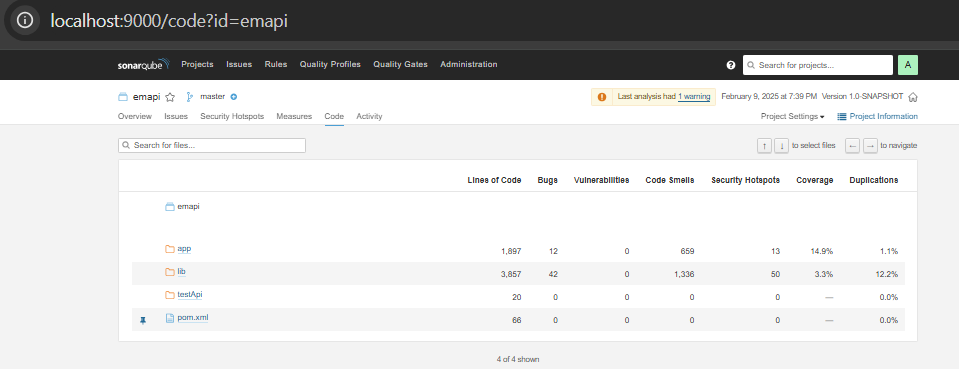Open Quality Gates in the top navigation
Screen dimensions: 959x369
tap(401, 64)
